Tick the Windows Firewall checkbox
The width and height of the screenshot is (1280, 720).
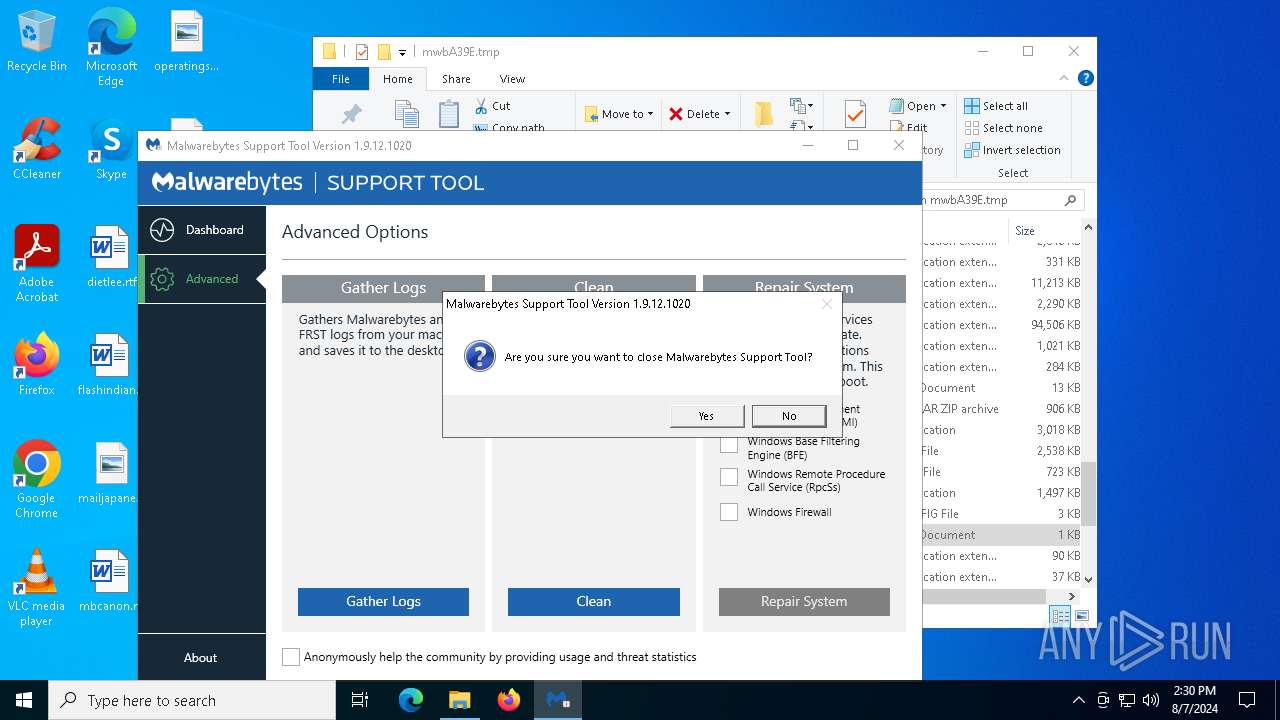729,512
